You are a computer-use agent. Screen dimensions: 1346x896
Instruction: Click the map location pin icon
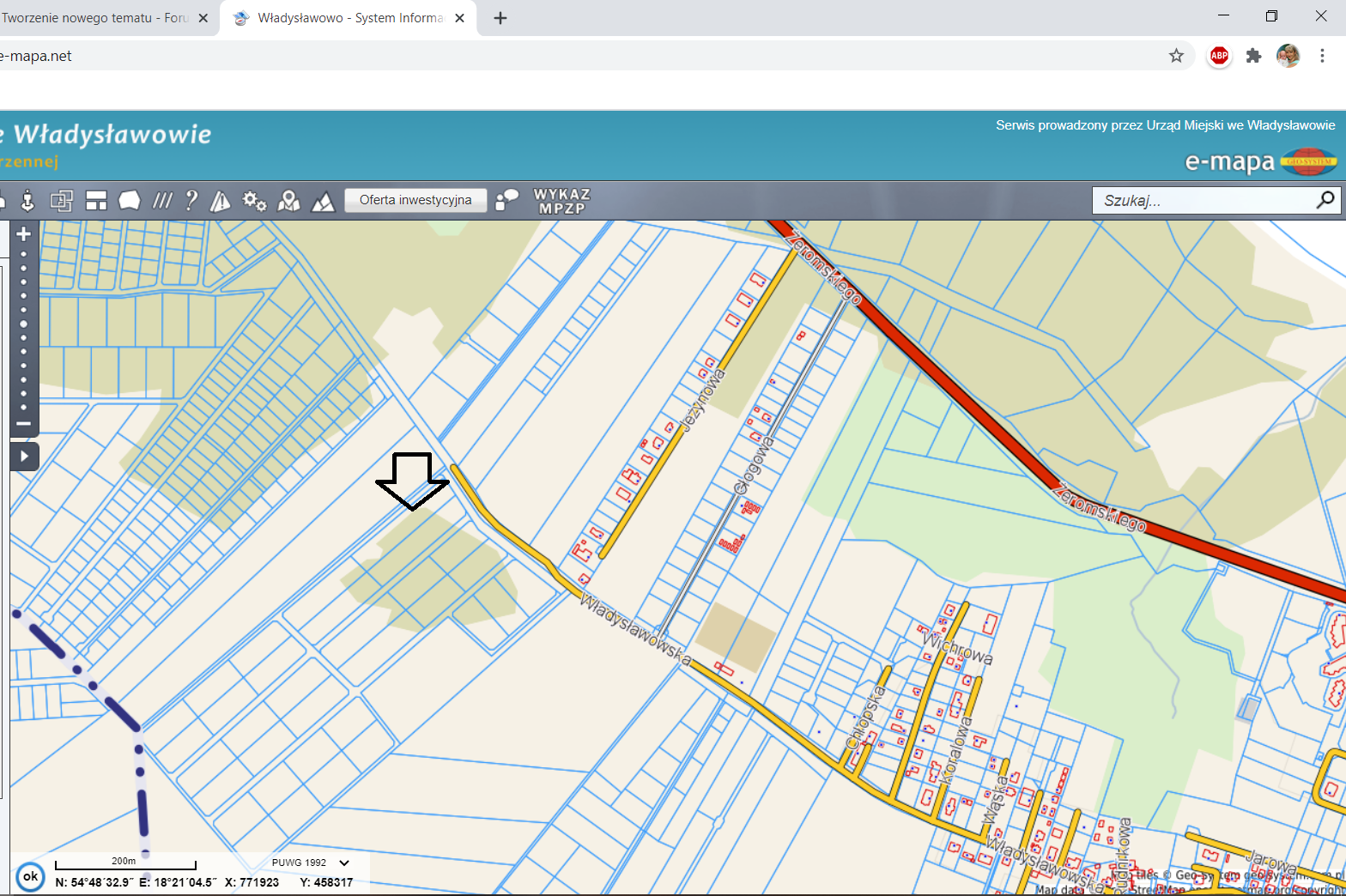point(289,201)
